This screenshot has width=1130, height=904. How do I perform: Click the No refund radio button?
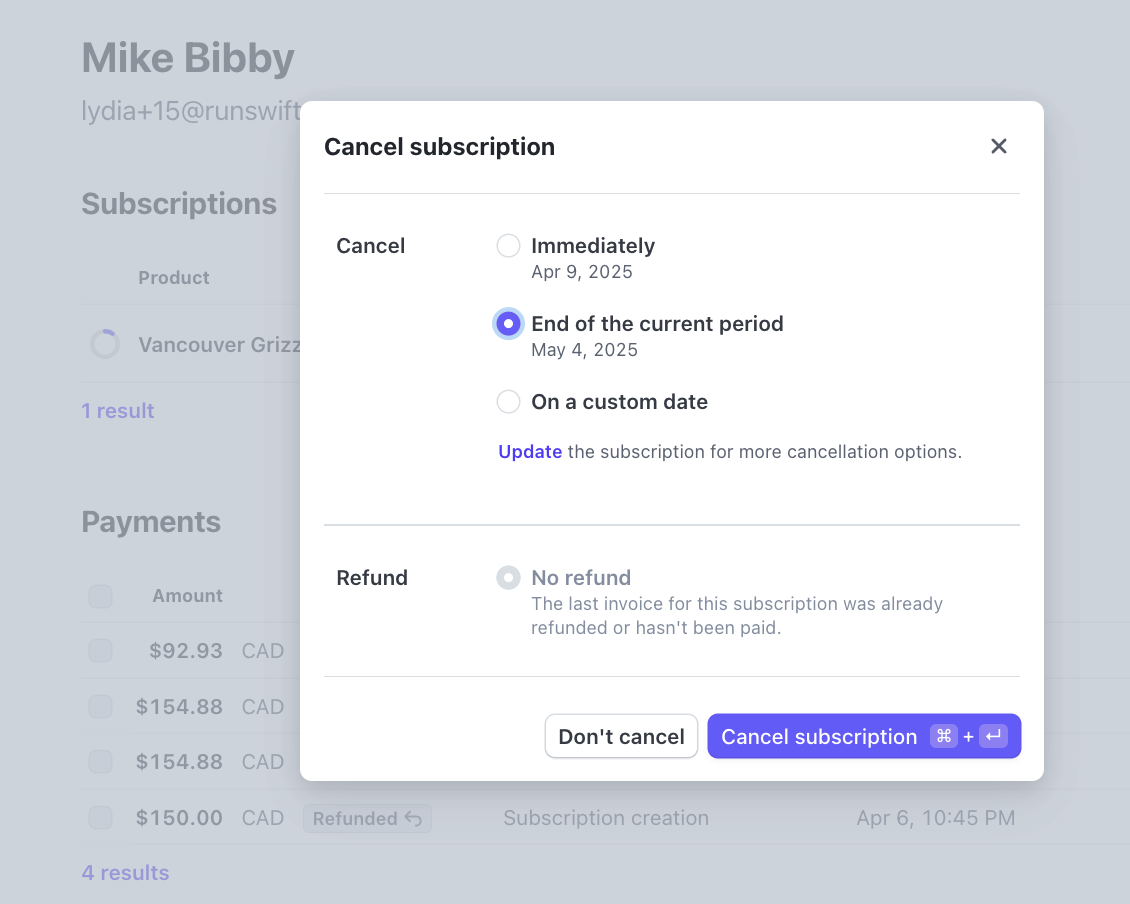(x=509, y=578)
